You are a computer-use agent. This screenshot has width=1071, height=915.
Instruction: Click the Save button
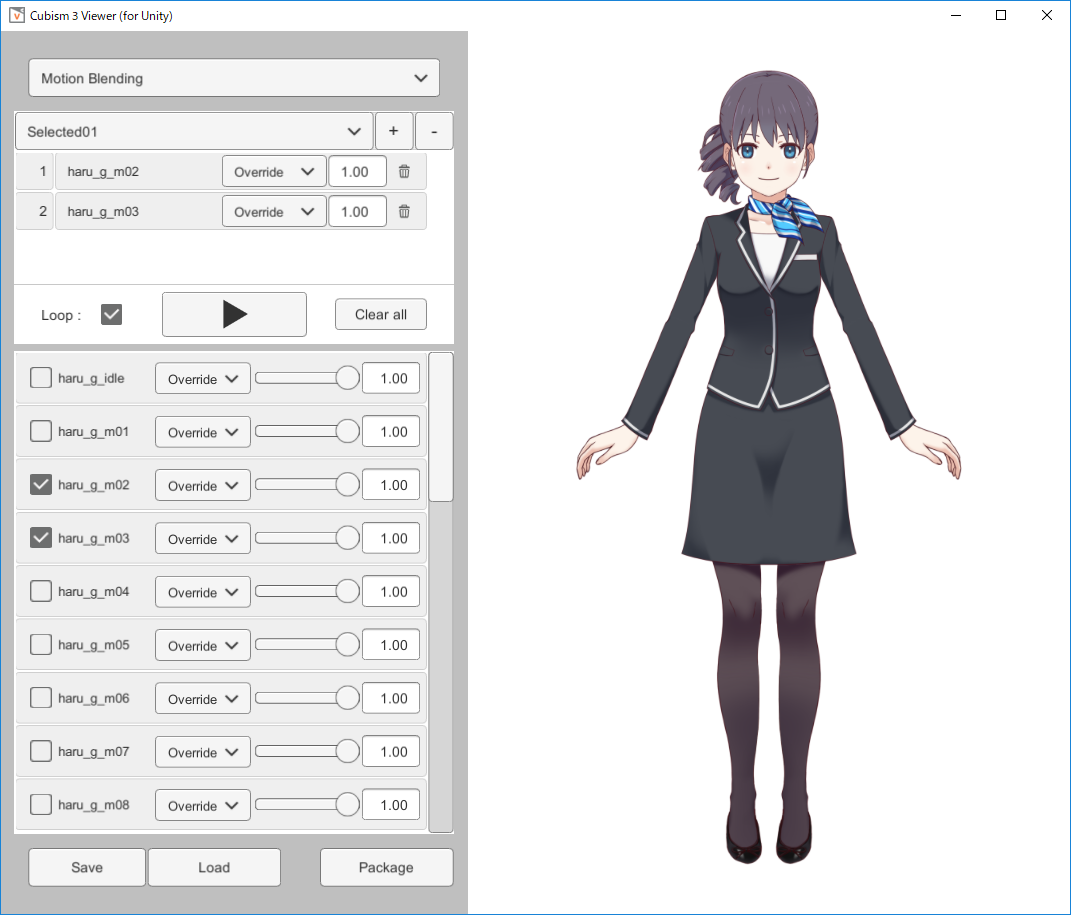[x=87, y=867]
